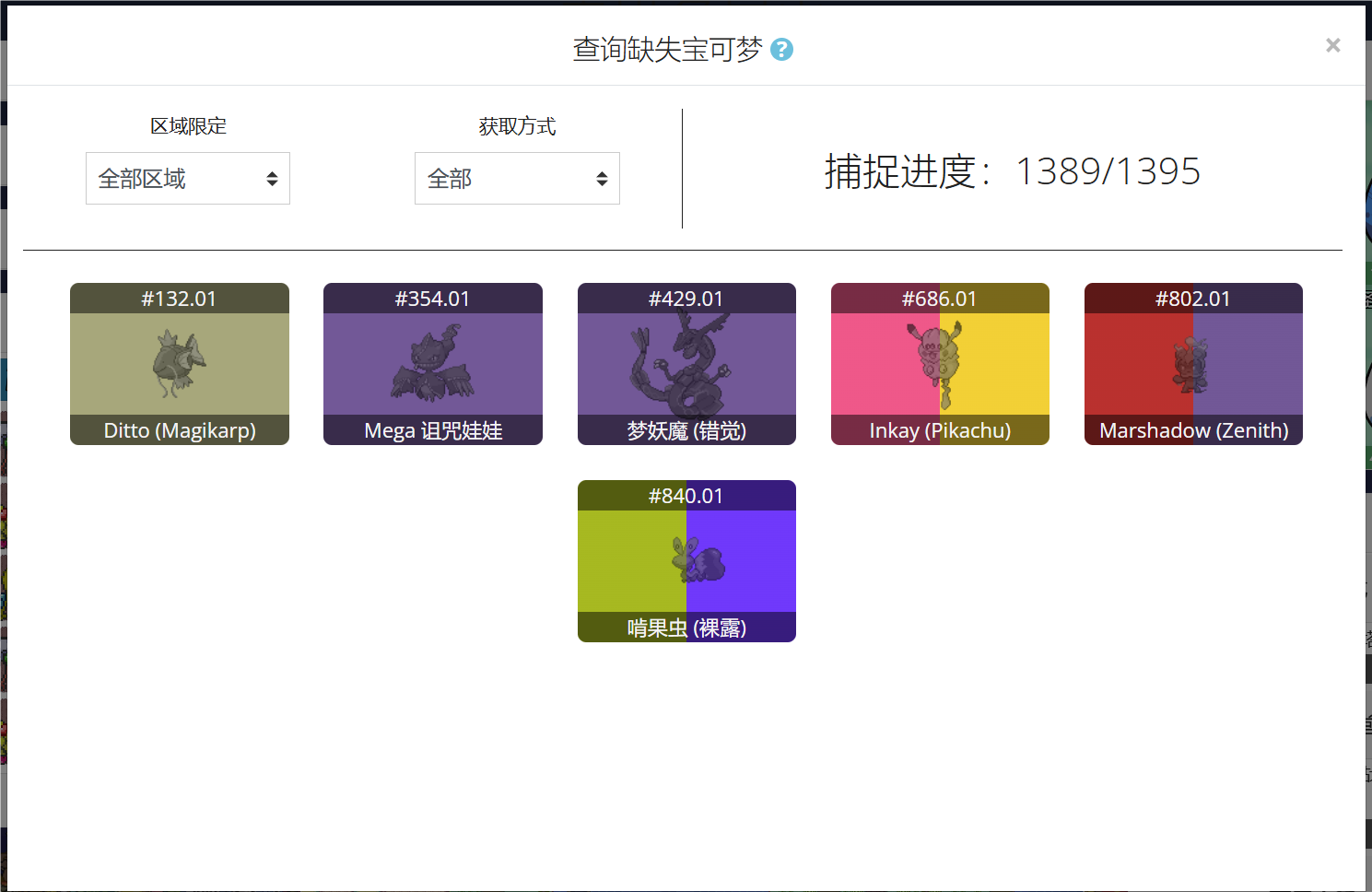Click the #802.01 number label

1193,299
